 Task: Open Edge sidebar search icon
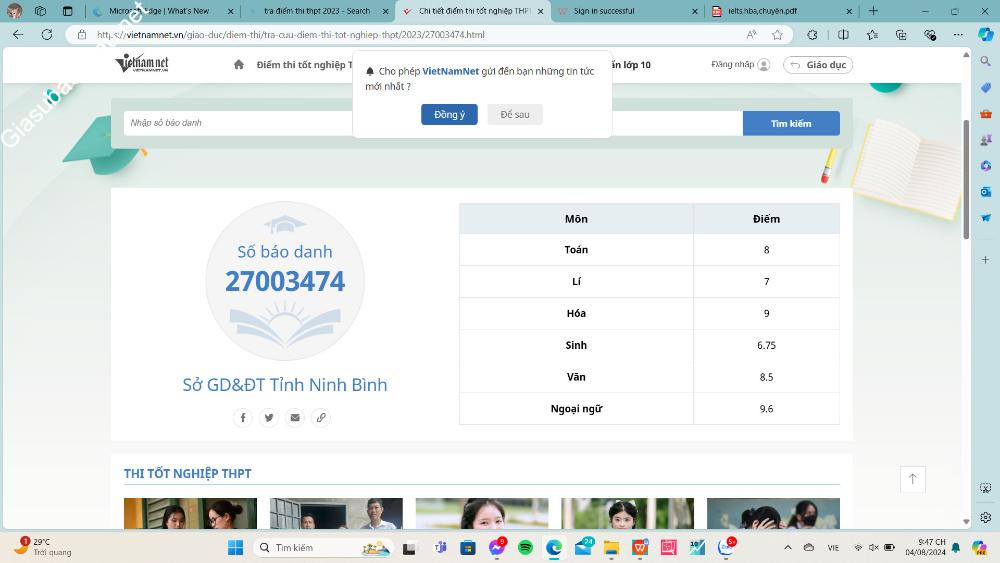click(x=986, y=61)
